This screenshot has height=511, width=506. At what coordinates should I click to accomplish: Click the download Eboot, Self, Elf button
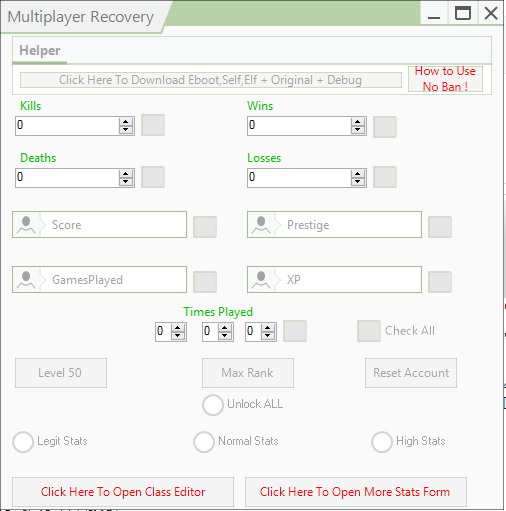click(x=211, y=80)
